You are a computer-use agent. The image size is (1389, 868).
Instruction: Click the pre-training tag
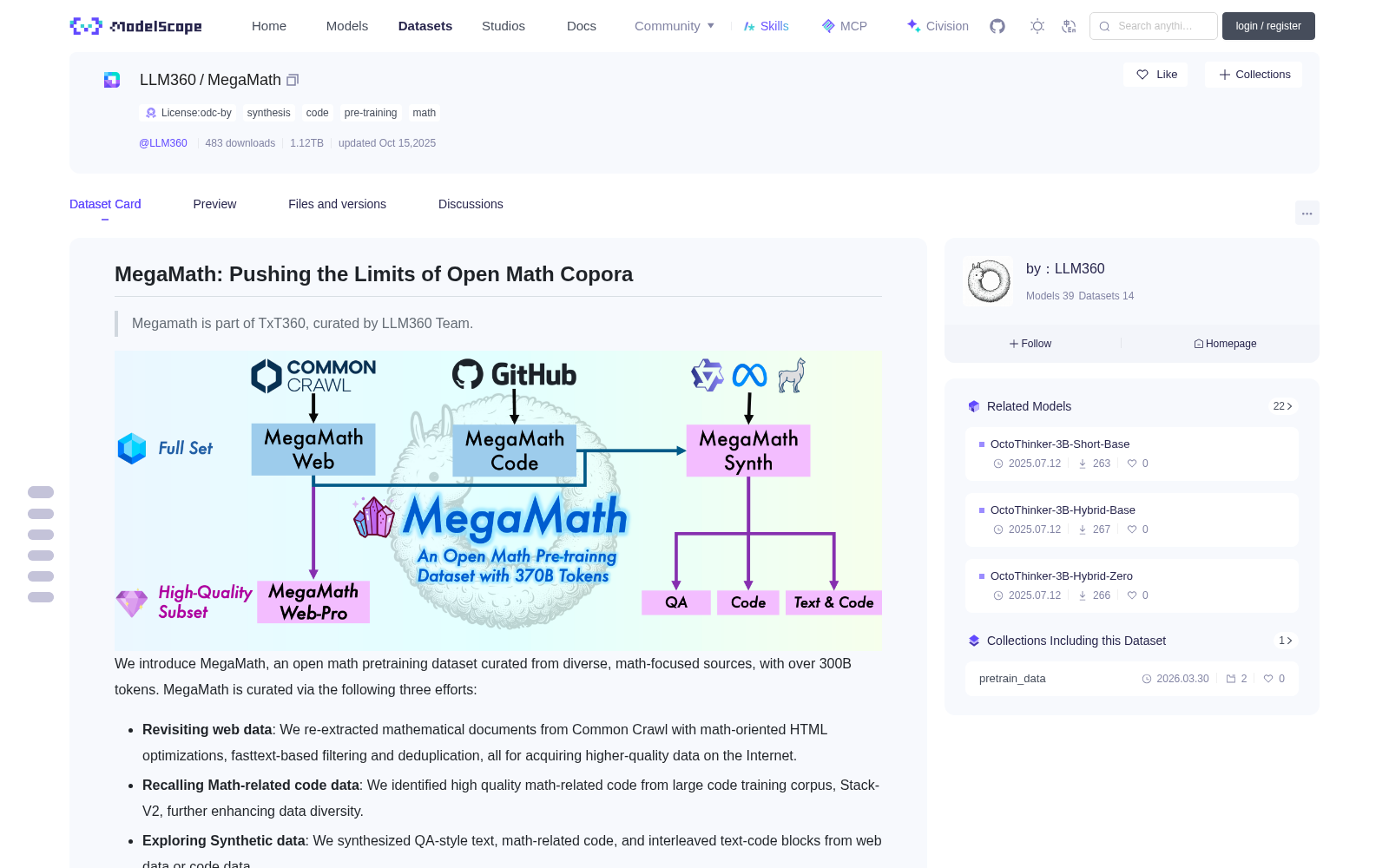tap(371, 113)
